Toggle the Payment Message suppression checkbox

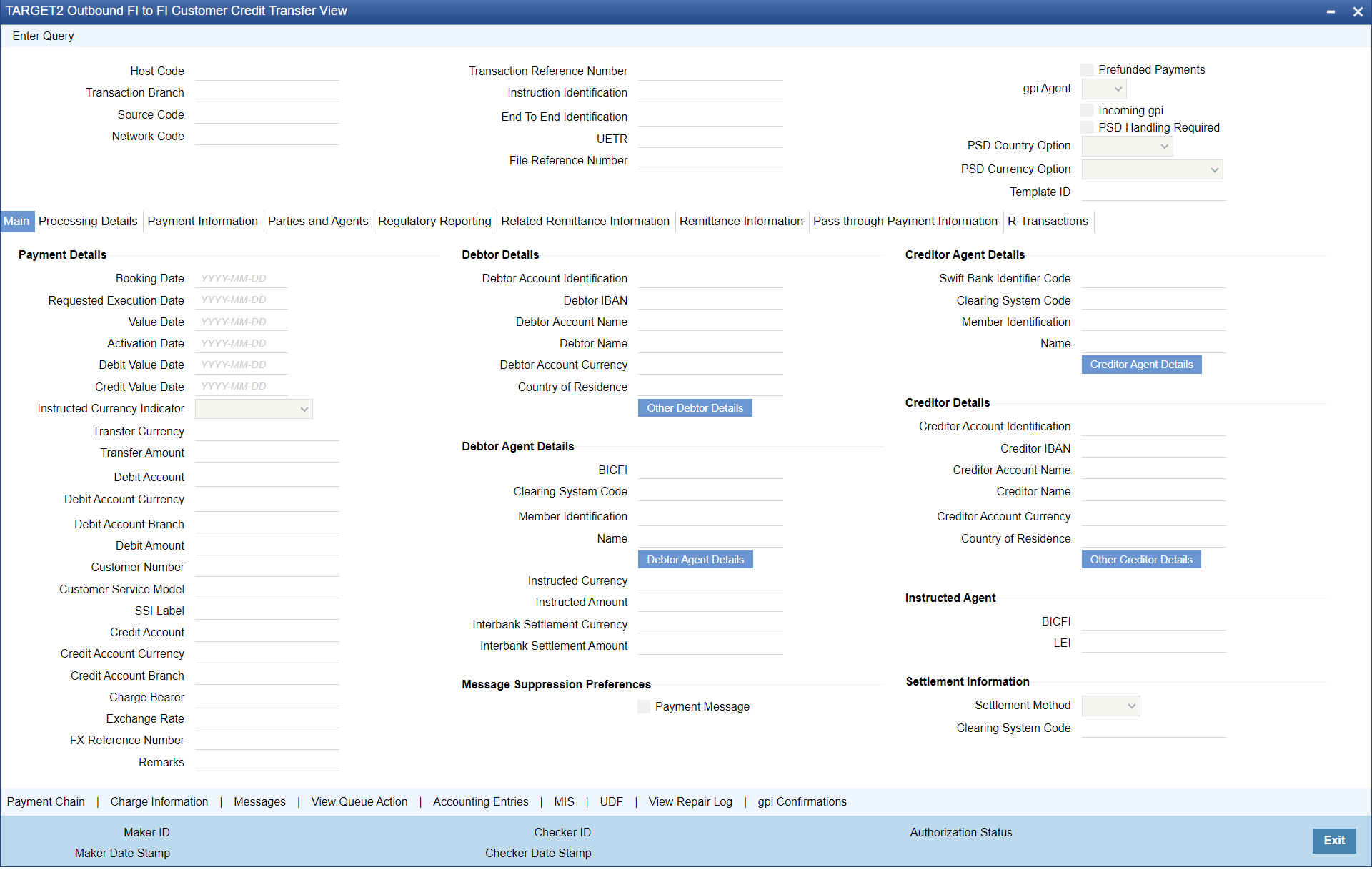point(644,706)
